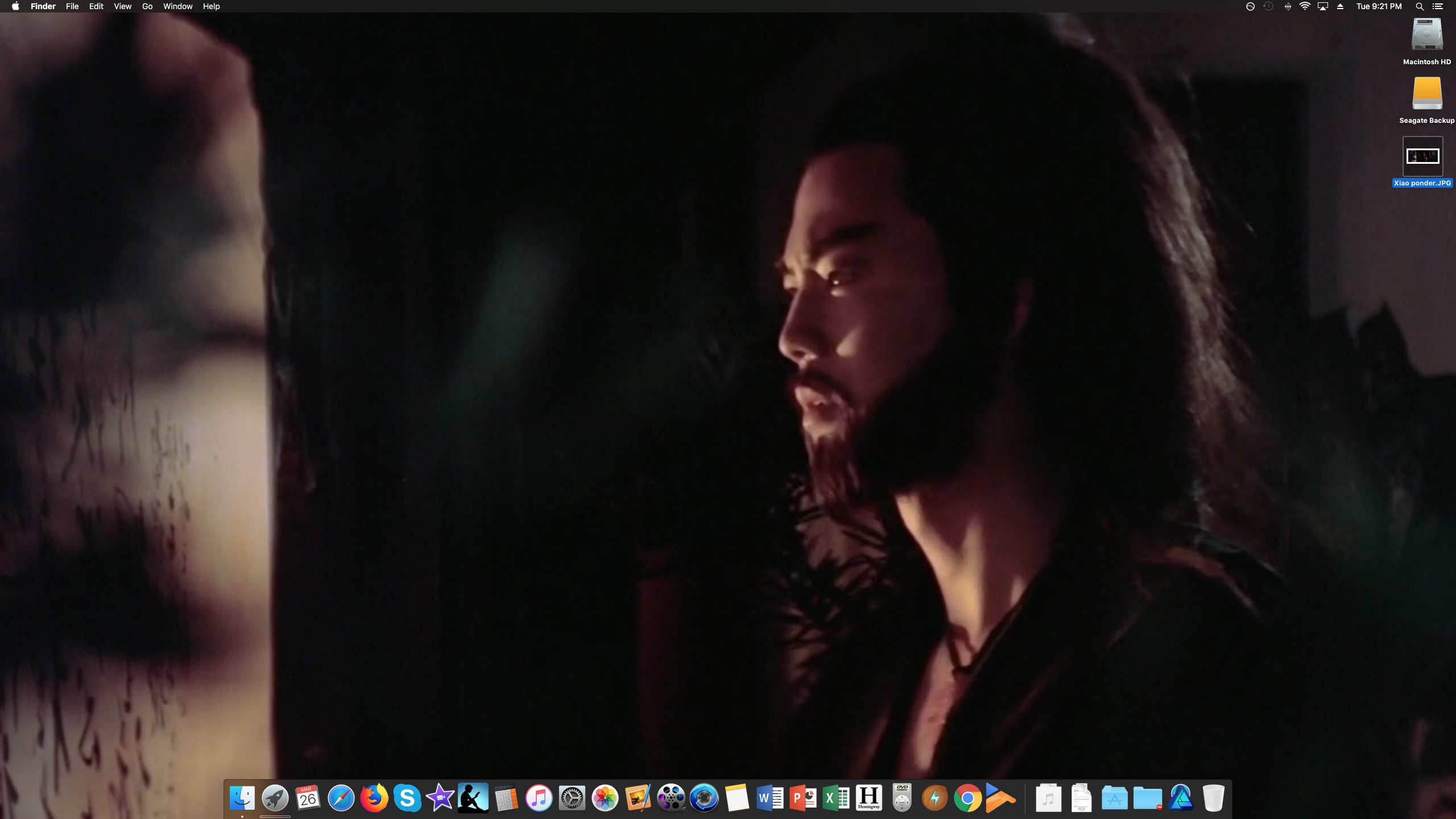Open Firefox from the Dock

click(x=374, y=798)
